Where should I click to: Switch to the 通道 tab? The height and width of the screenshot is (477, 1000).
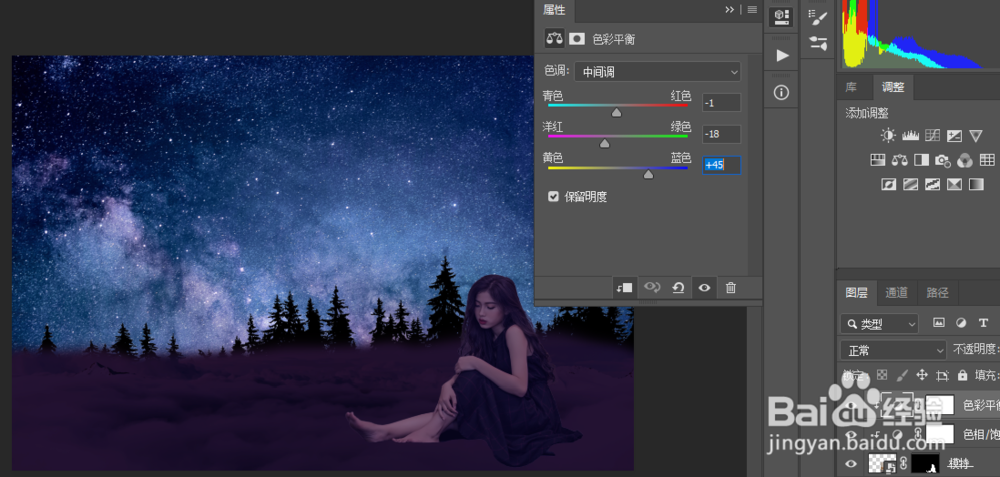(896, 293)
